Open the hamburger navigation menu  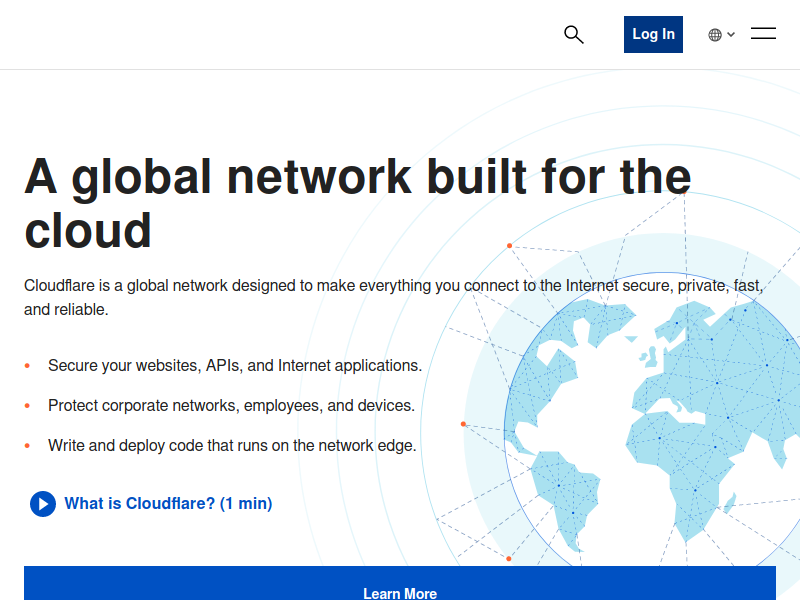click(x=763, y=34)
